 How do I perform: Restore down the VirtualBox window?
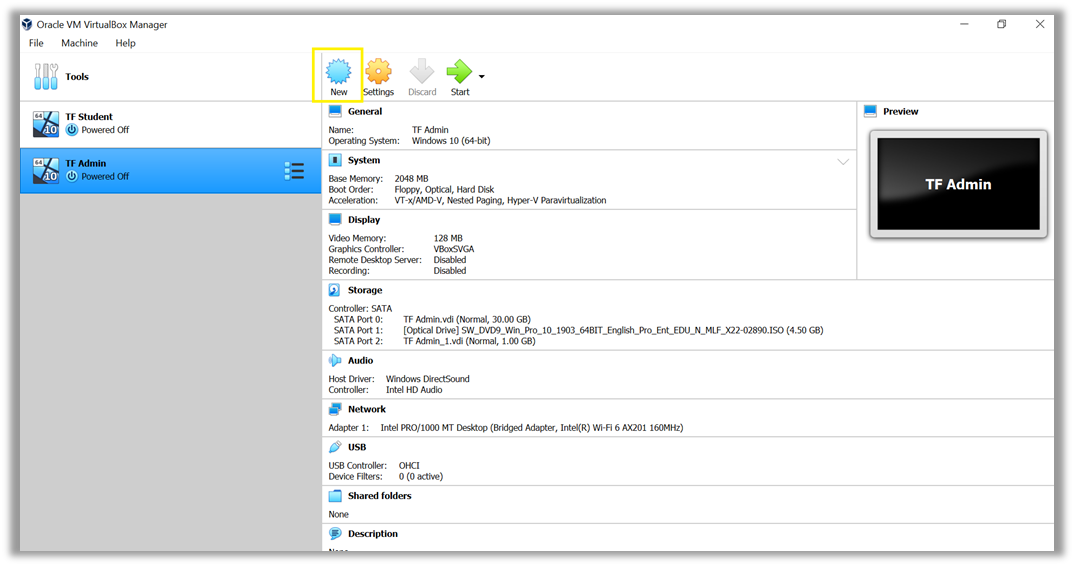pyautogui.click(x=1001, y=24)
